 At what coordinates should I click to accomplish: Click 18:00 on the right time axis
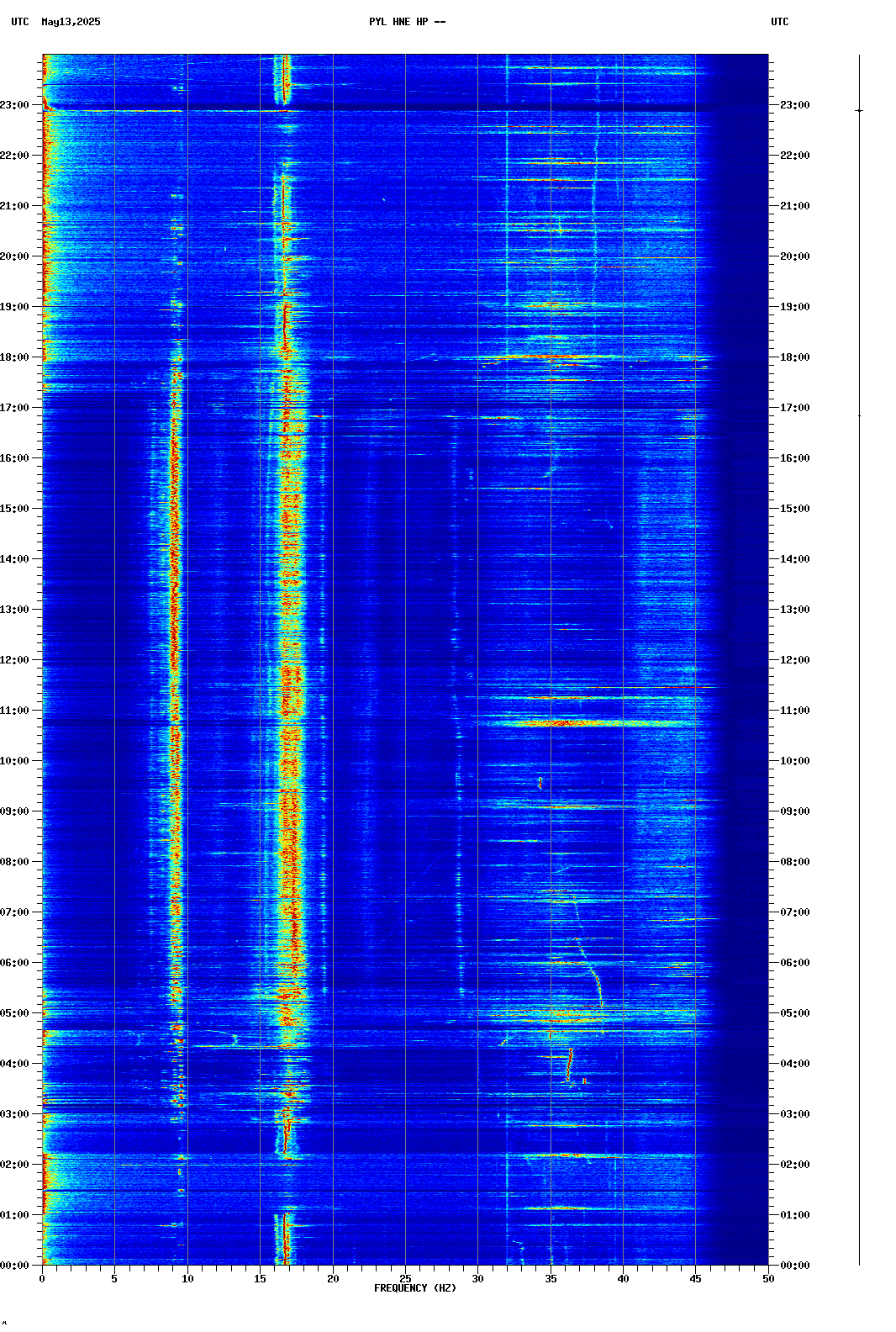pos(795,357)
